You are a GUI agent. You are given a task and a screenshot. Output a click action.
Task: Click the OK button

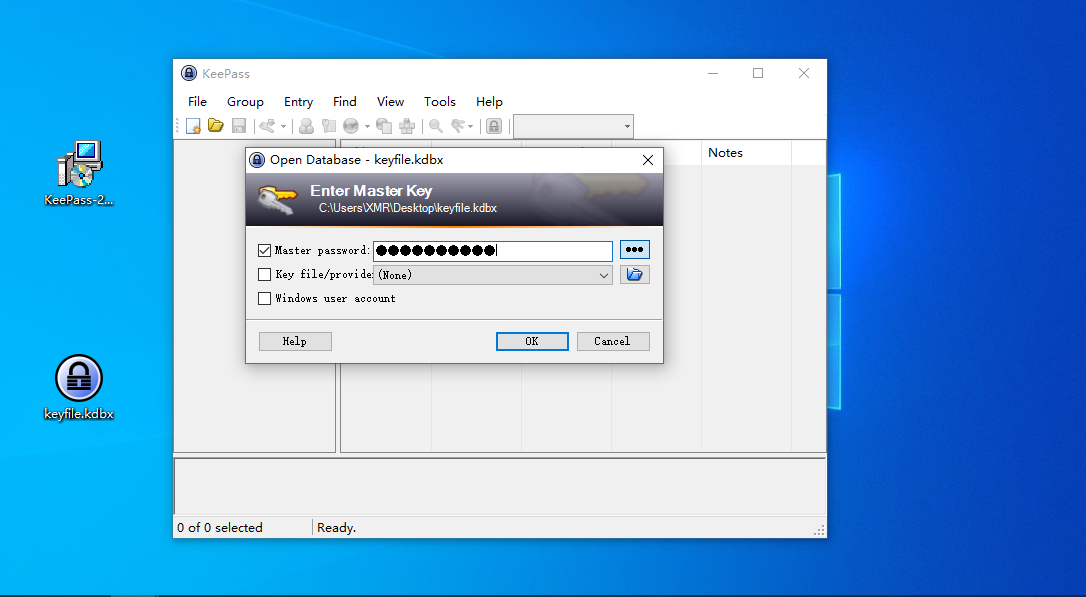click(532, 341)
